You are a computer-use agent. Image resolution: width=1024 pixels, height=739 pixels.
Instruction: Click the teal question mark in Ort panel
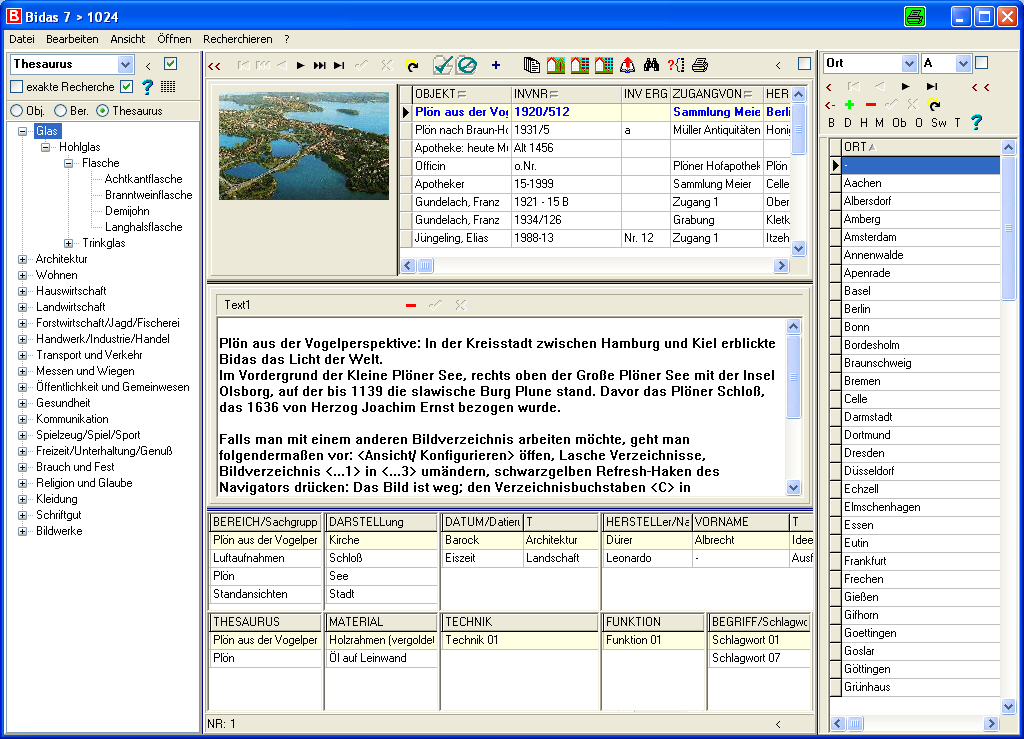click(x=976, y=122)
